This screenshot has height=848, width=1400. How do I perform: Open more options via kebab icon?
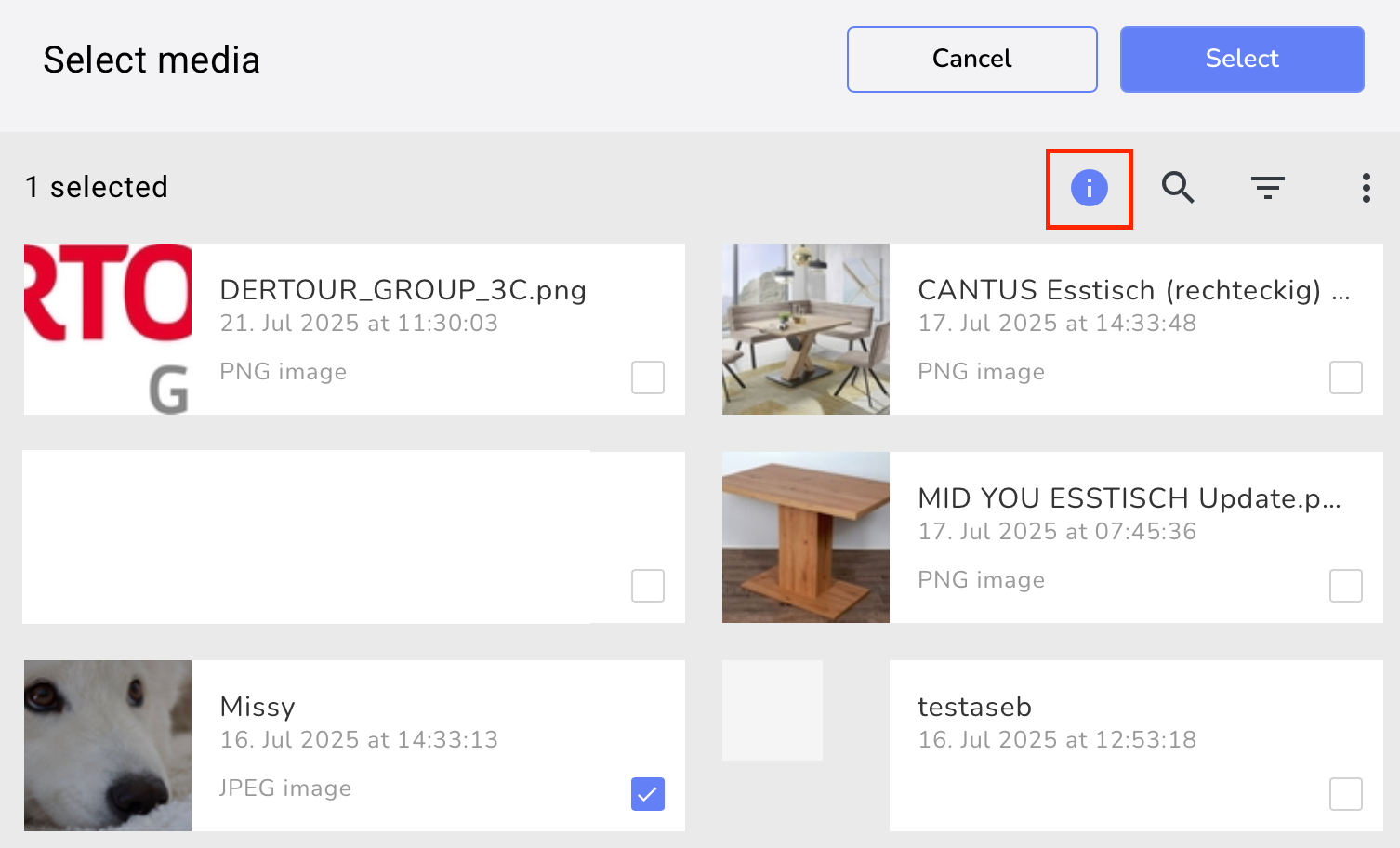pos(1365,188)
